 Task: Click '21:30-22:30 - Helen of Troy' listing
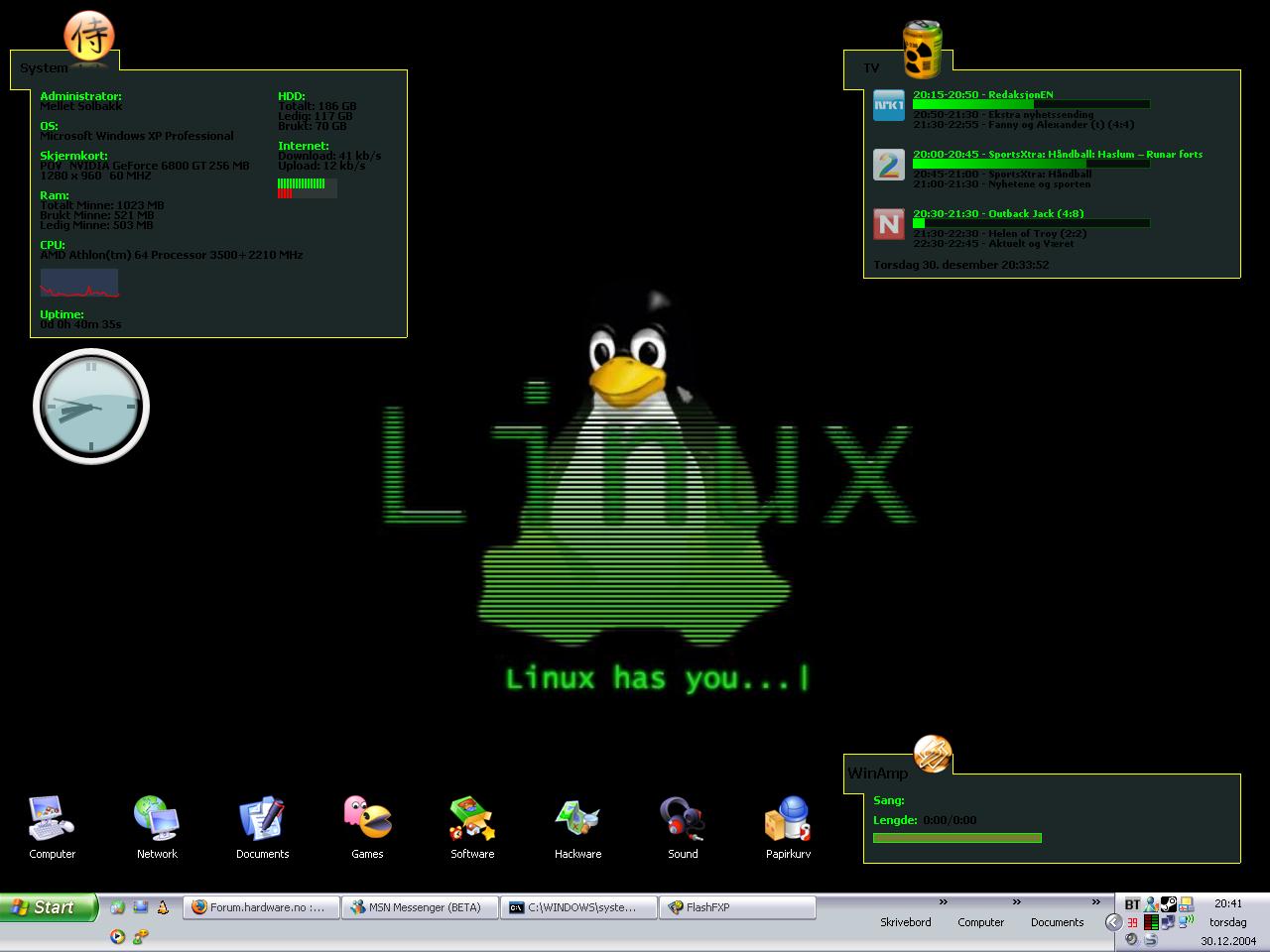1000,234
